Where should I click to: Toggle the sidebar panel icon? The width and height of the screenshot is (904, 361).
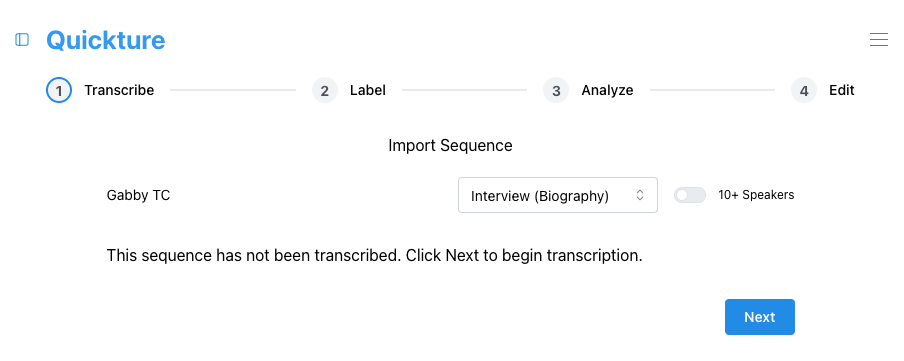22,39
